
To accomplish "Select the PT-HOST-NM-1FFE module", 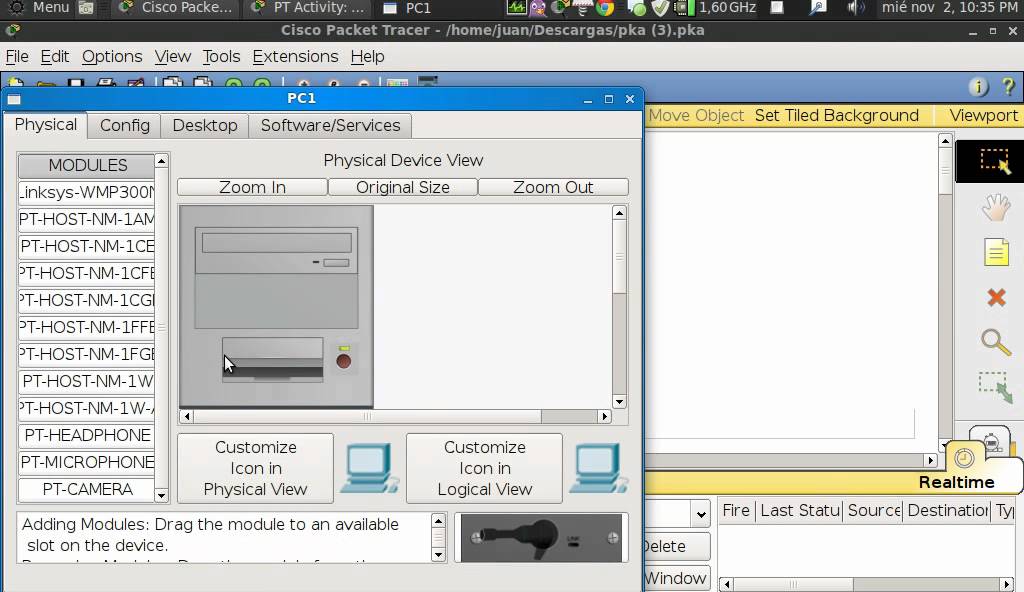I will pyautogui.click(x=87, y=327).
